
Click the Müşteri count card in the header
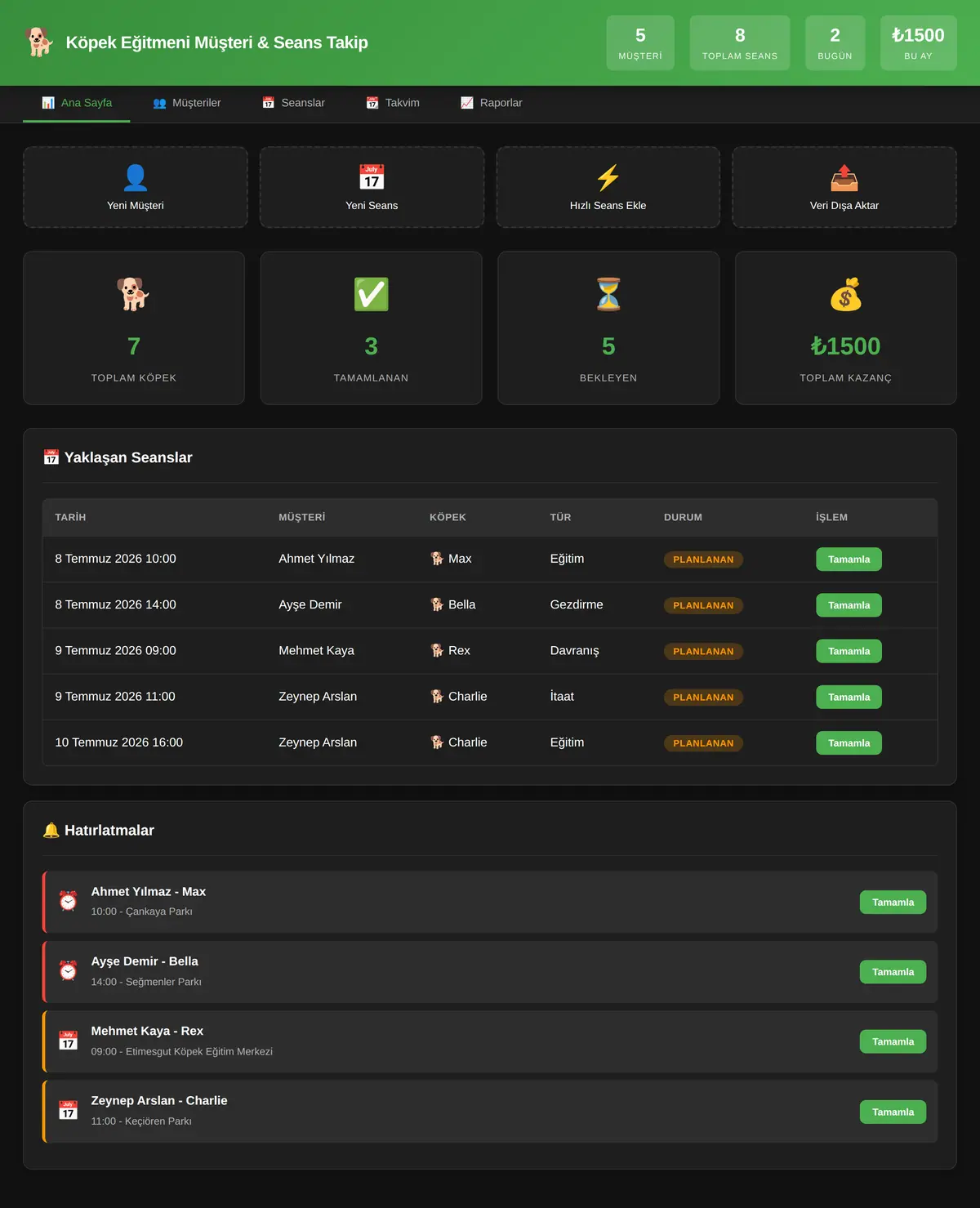pos(640,43)
